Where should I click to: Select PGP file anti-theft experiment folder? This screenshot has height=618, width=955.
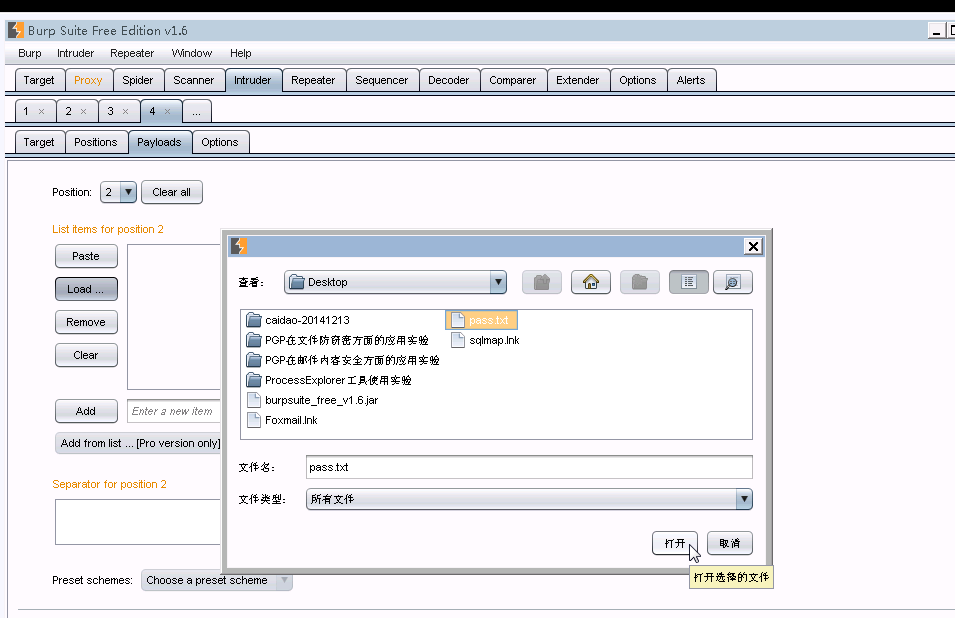coord(337,340)
